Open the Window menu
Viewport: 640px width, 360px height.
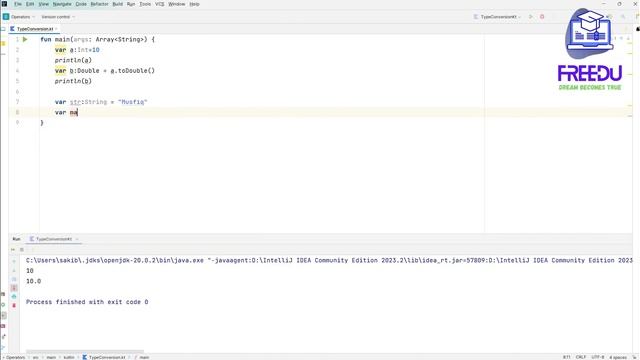(x=177, y=4)
